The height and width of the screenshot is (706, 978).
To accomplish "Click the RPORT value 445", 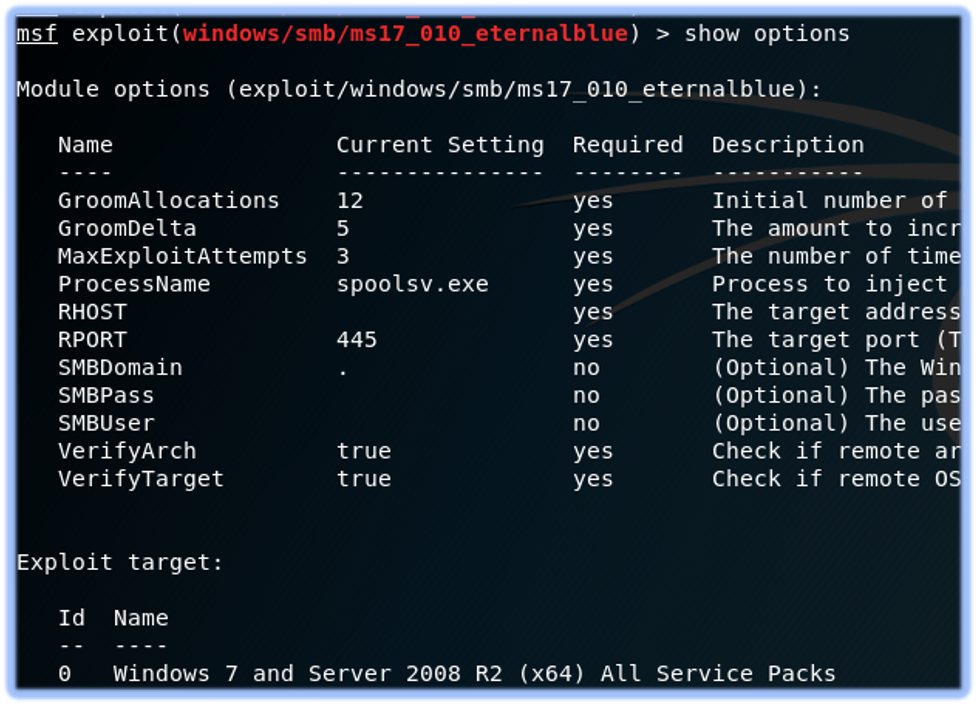I will (357, 340).
